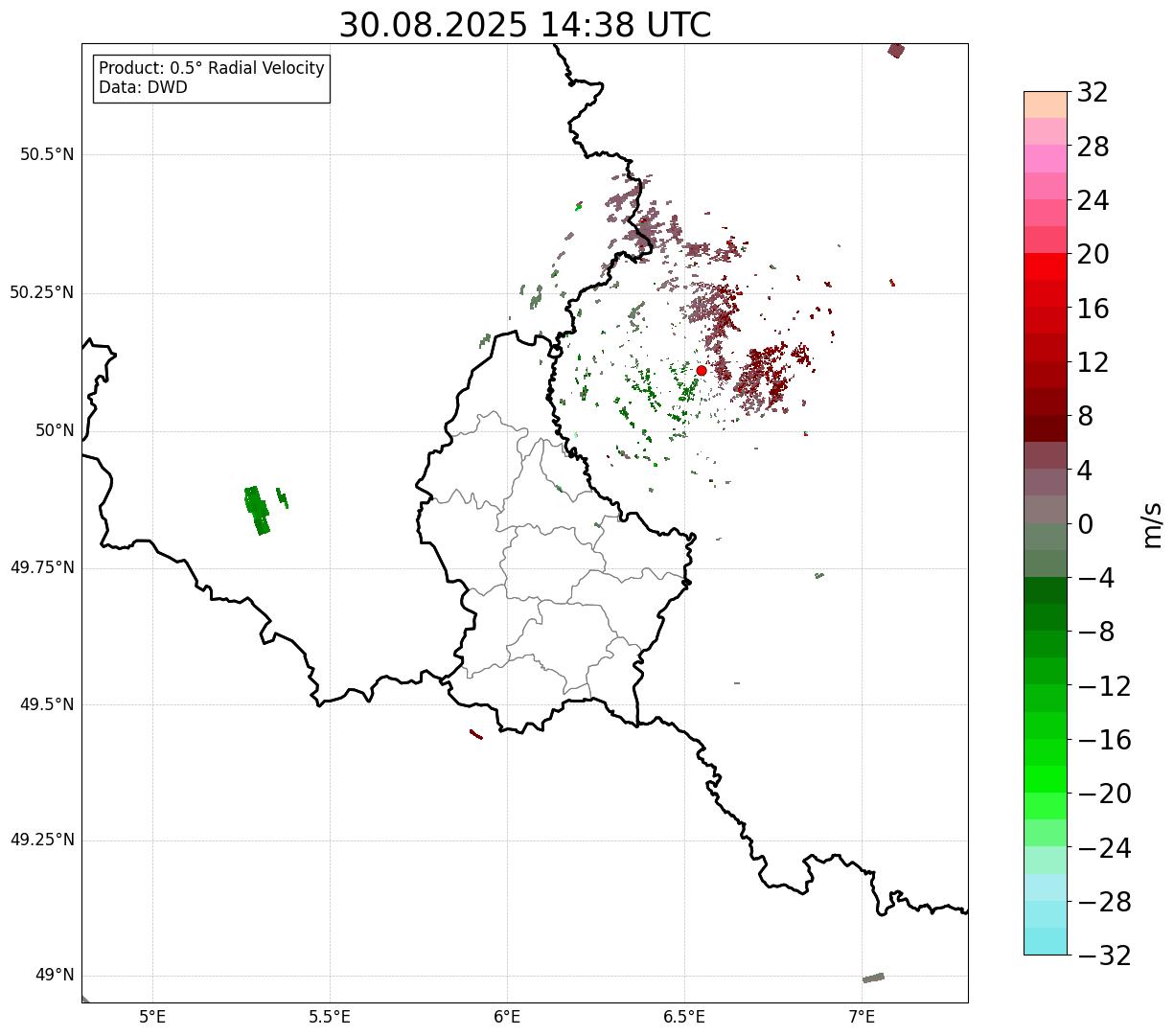Click the colorbar label 32
This screenshot has width=1174, height=1036.
pos(1093,93)
